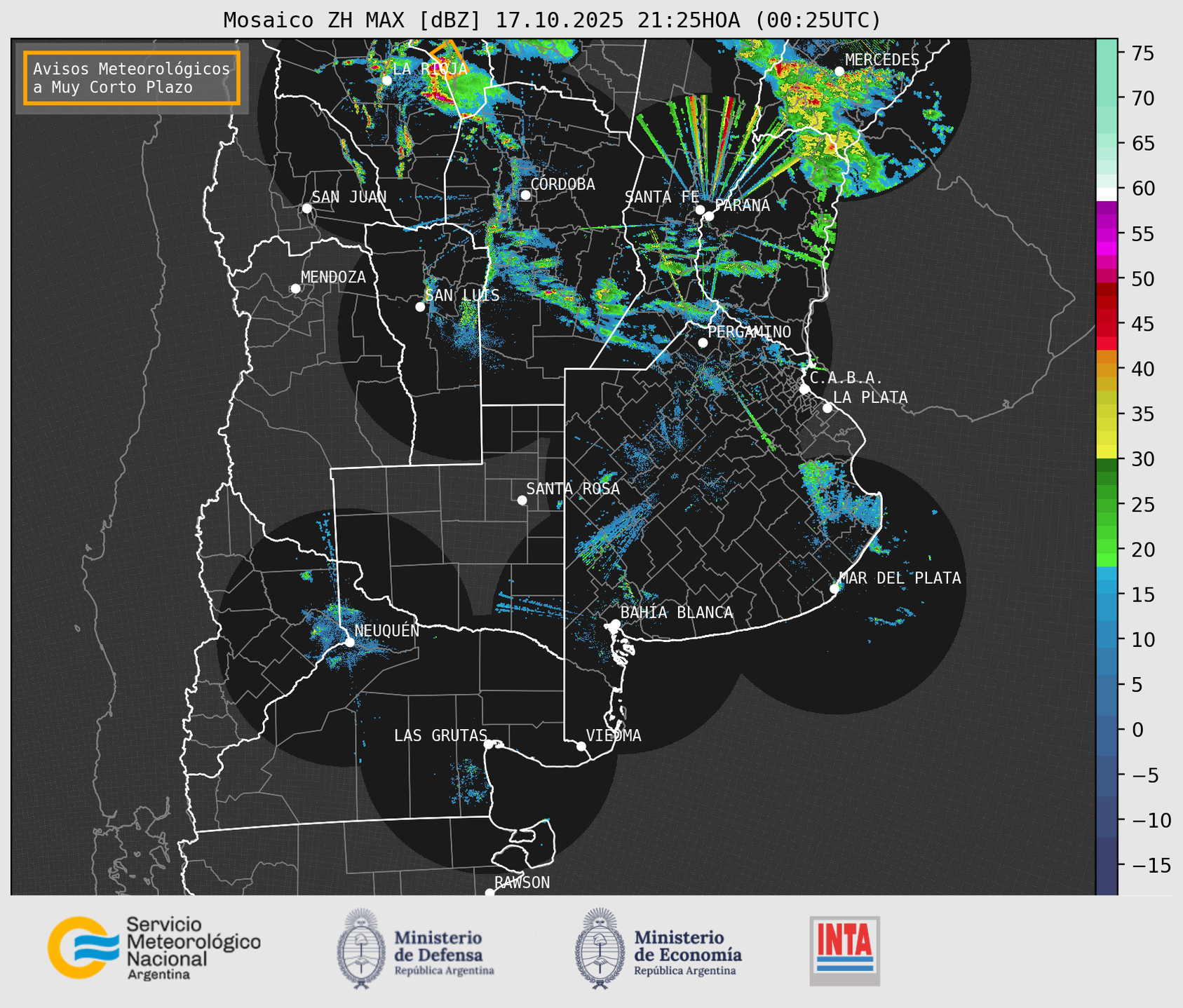Click the LA RIOJA city marker

click(386, 80)
